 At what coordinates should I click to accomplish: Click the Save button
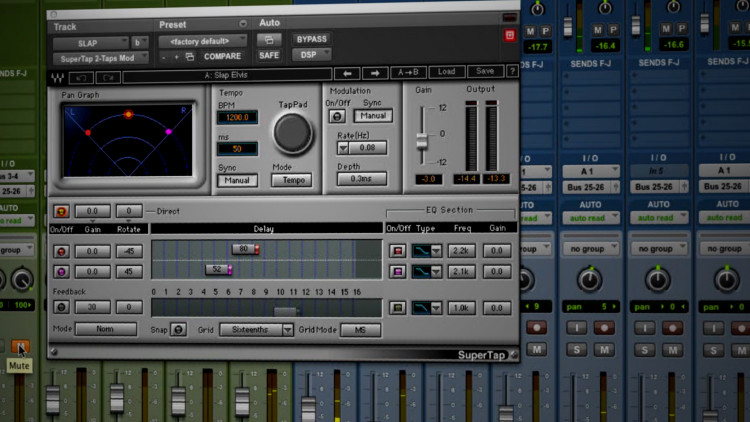point(485,71)
